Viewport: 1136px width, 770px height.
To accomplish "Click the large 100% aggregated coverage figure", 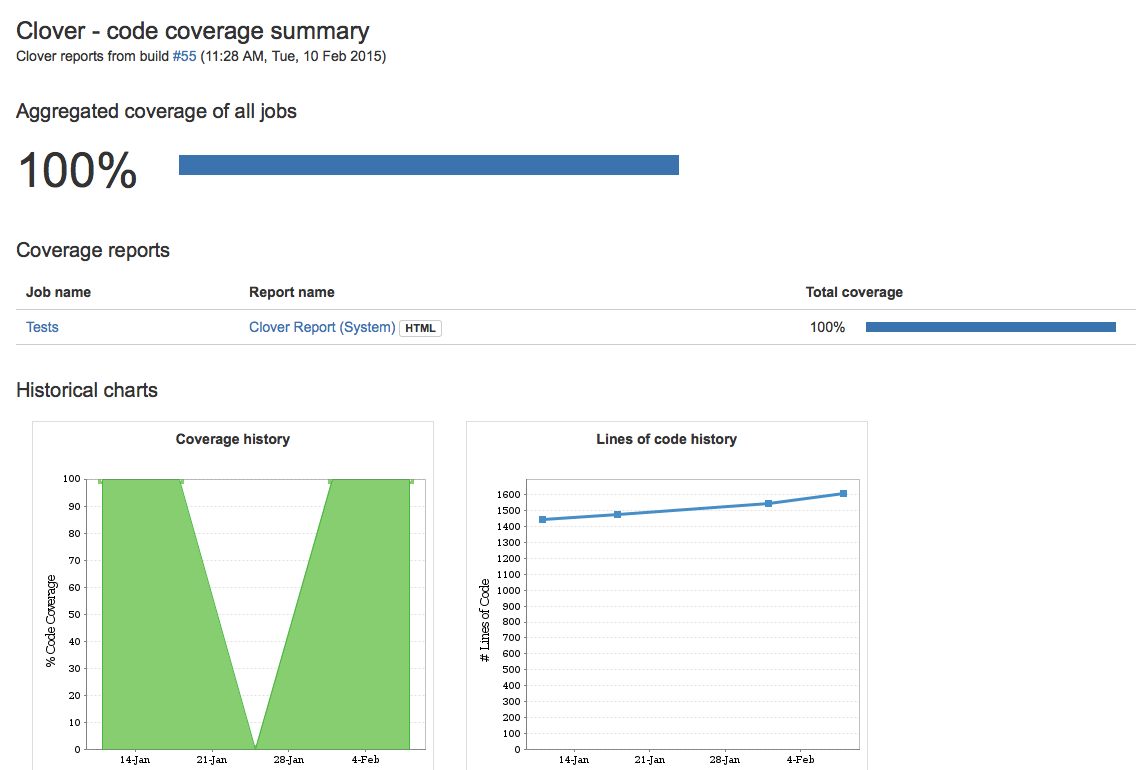I will (x=77, y=170).
